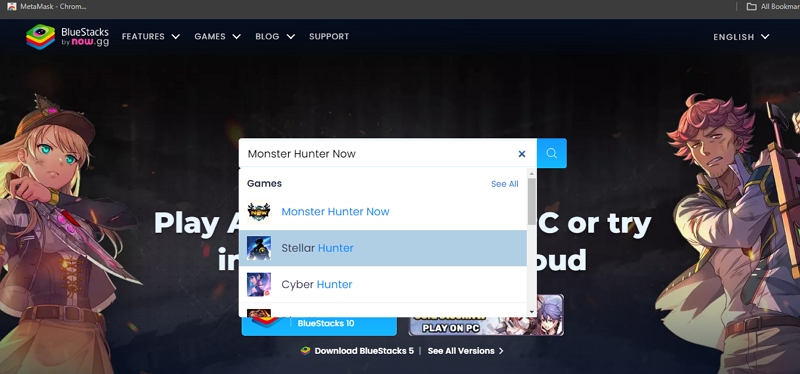Go to the Support page
The height and width of the screenshot is (374, 800).
(329, 37)
